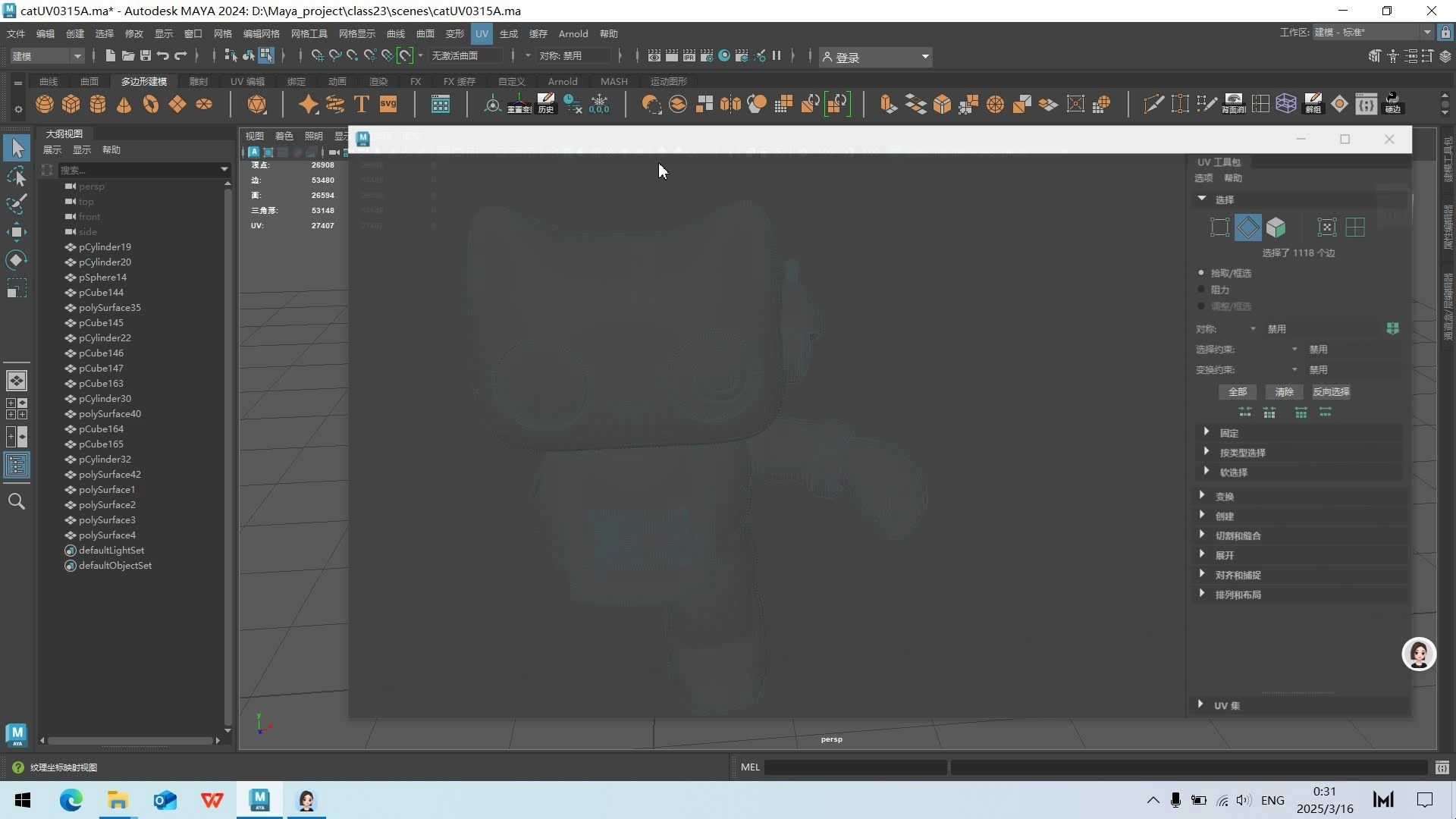Click the shelf icon labelled 历史
This screenshot has width=1456, height=819.
point(546,104)
